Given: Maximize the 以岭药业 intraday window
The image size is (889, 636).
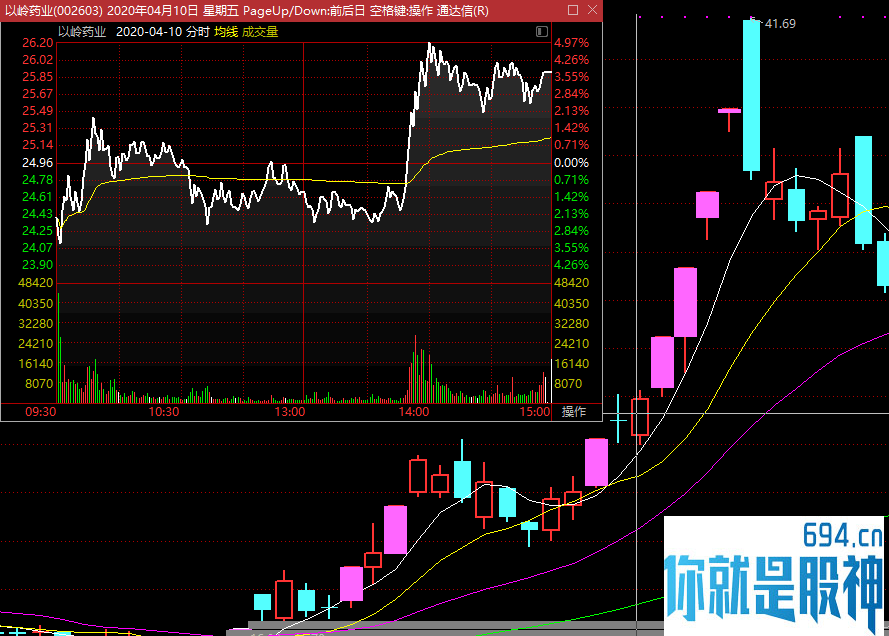Looking at the screenshot, I should (x=573, y=10).
